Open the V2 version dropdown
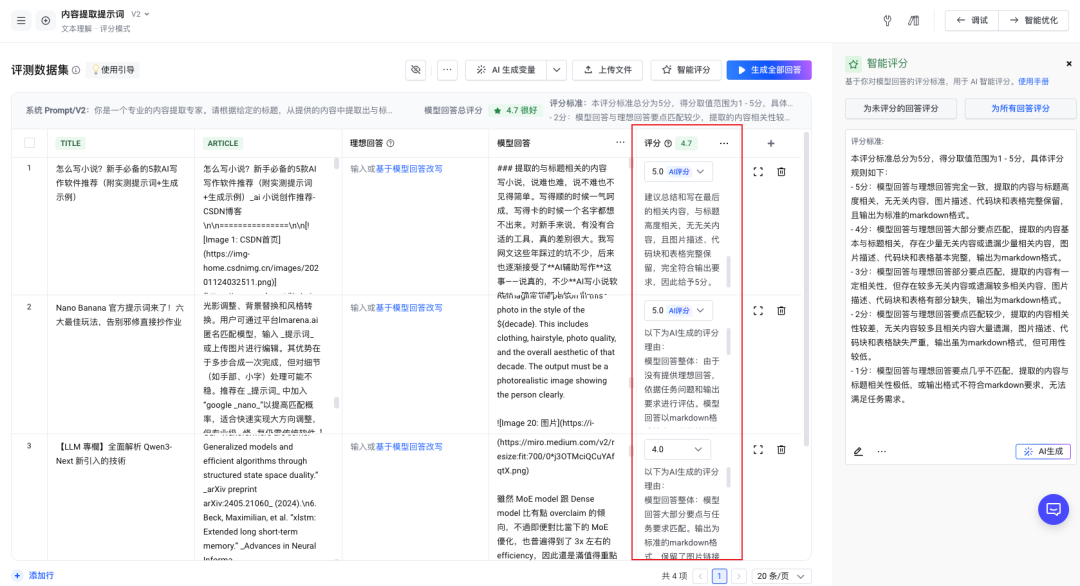This screenshot has height=586, width=1080. (140, 14)
